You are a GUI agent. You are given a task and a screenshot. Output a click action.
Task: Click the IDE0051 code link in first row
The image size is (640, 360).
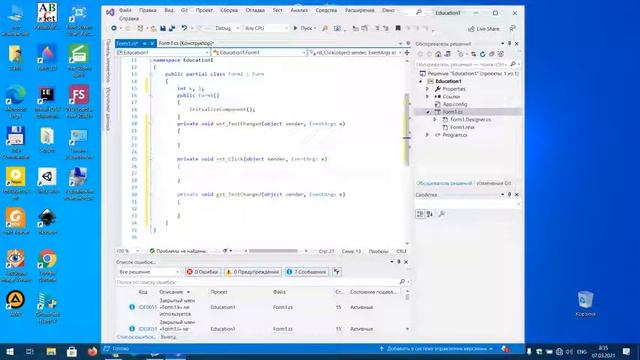point(147,307)
